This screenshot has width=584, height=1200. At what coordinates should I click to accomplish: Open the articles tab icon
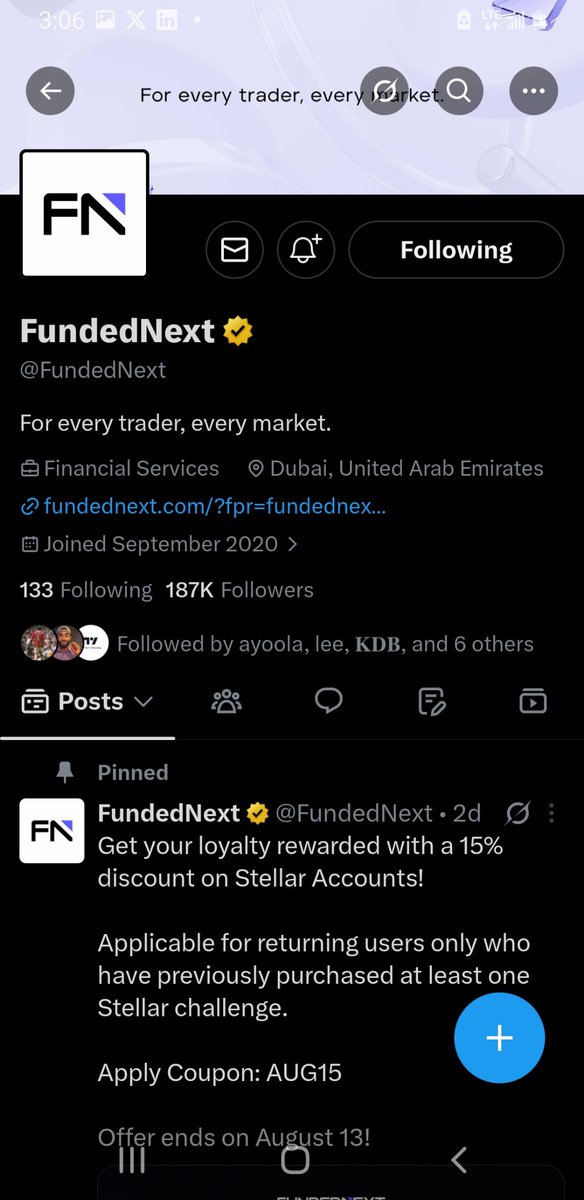pyautogui.click(x=431, y=702)
